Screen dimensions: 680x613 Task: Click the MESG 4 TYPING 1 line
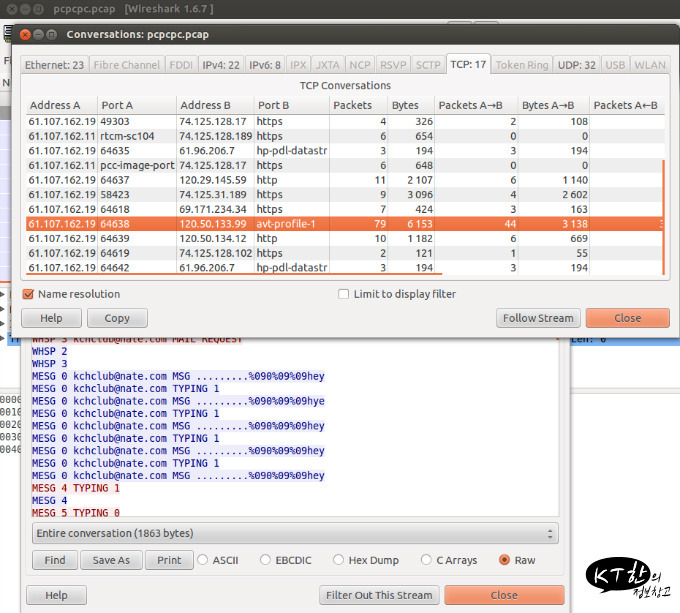tap(75, 488)
